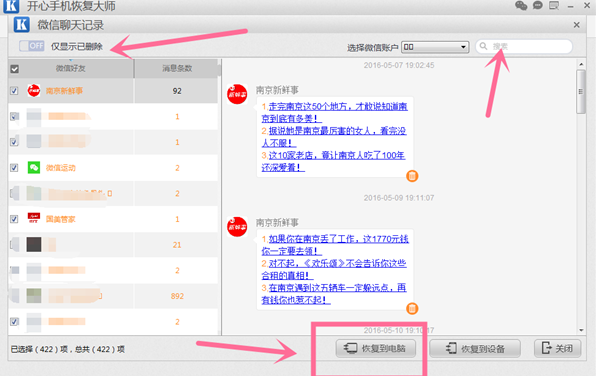Click the chat scrollbar up arrow

(x=581, y=64)
